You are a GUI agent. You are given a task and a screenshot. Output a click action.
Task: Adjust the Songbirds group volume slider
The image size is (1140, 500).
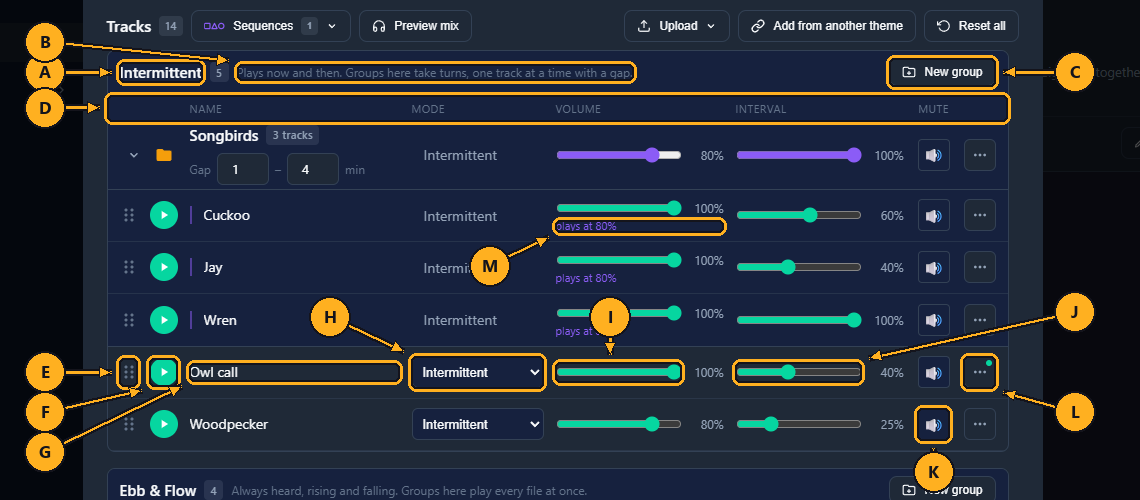(619, 155)
